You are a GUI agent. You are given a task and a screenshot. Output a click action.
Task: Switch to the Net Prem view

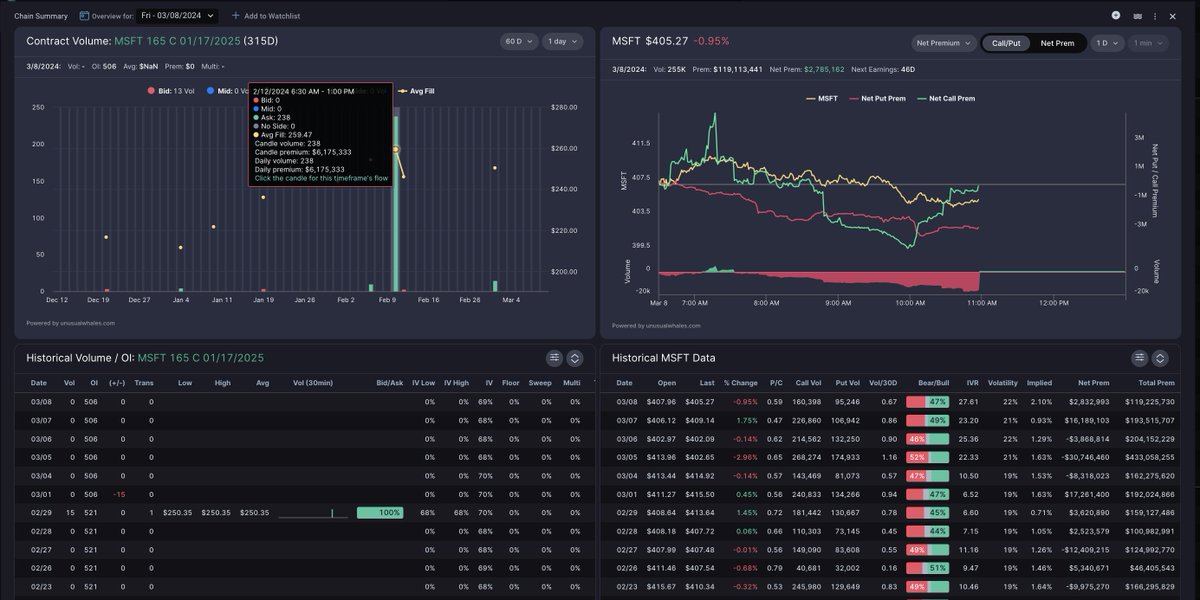(x=1057, y=43)
